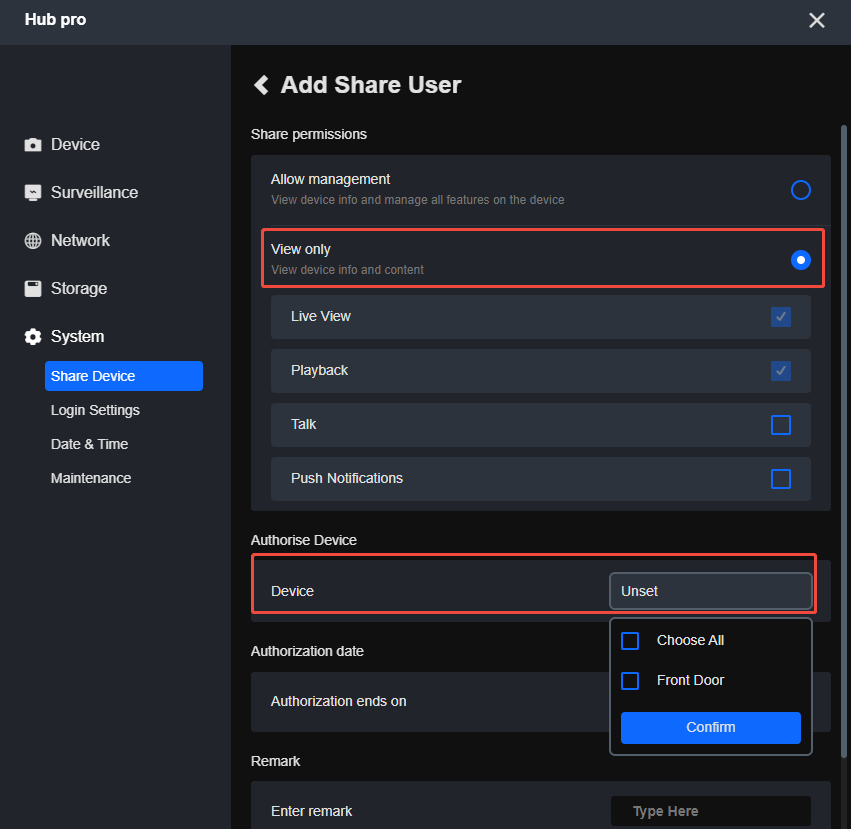This screenshot has height=829, width=851.
Task: Click the Device camera icon in the sidebar
Action: 33,144
